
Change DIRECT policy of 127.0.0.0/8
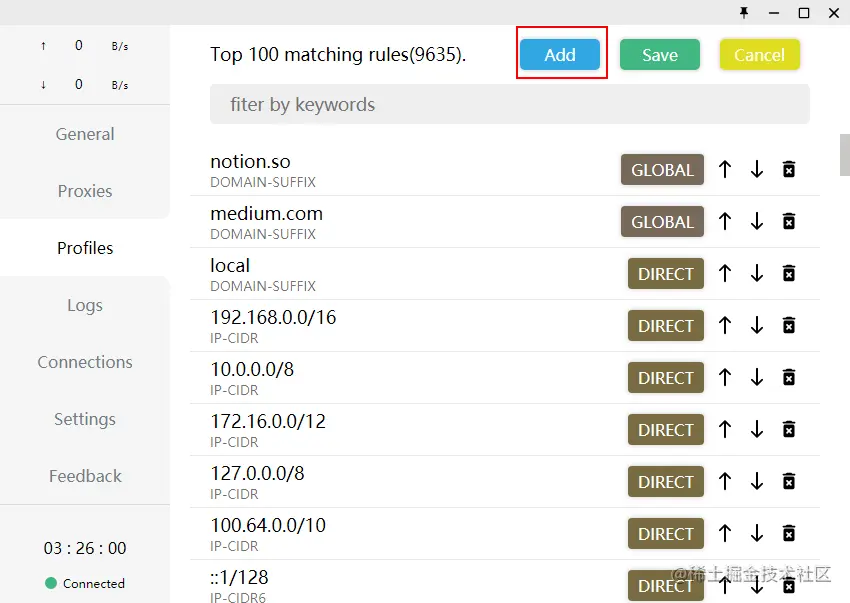pos(666,482)
